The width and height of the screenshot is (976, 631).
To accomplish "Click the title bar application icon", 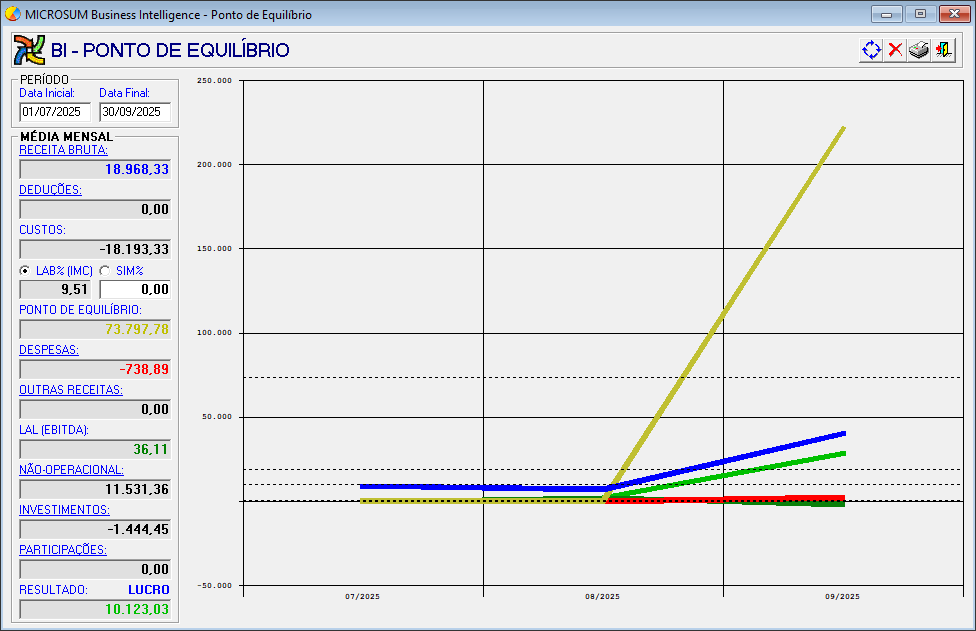I will 12,14.
